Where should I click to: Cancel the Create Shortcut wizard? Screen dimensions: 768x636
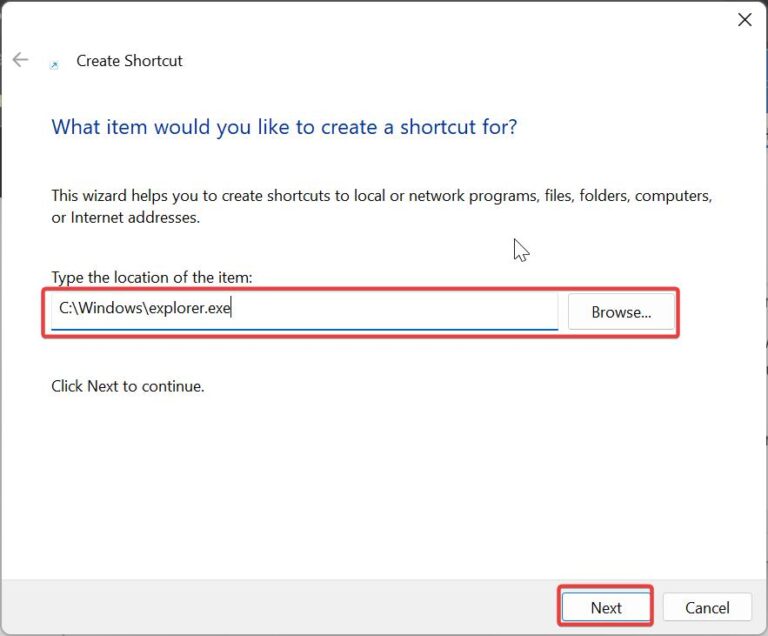pos(707,608)
